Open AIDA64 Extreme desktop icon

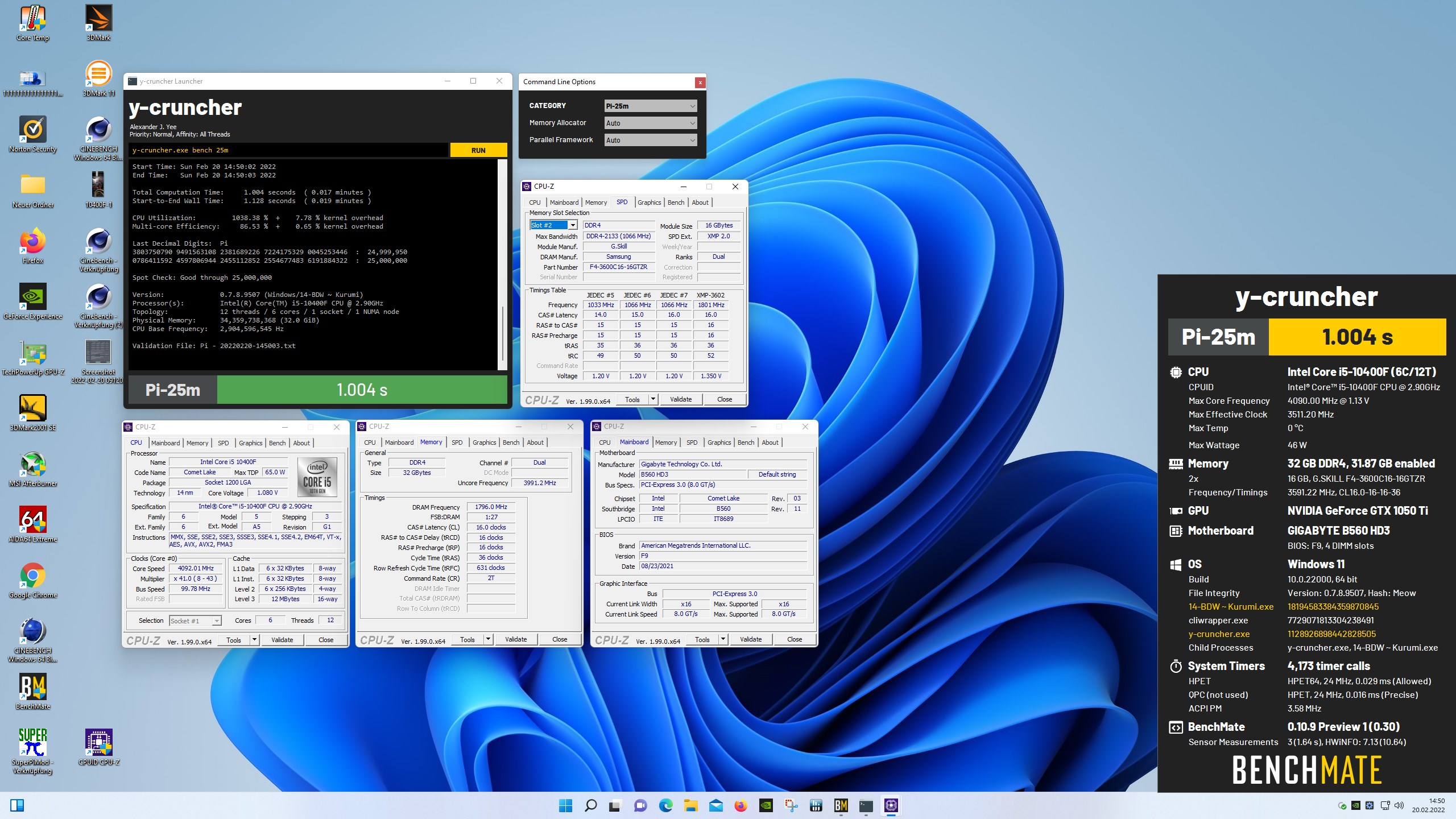click(x=32, y=524)
